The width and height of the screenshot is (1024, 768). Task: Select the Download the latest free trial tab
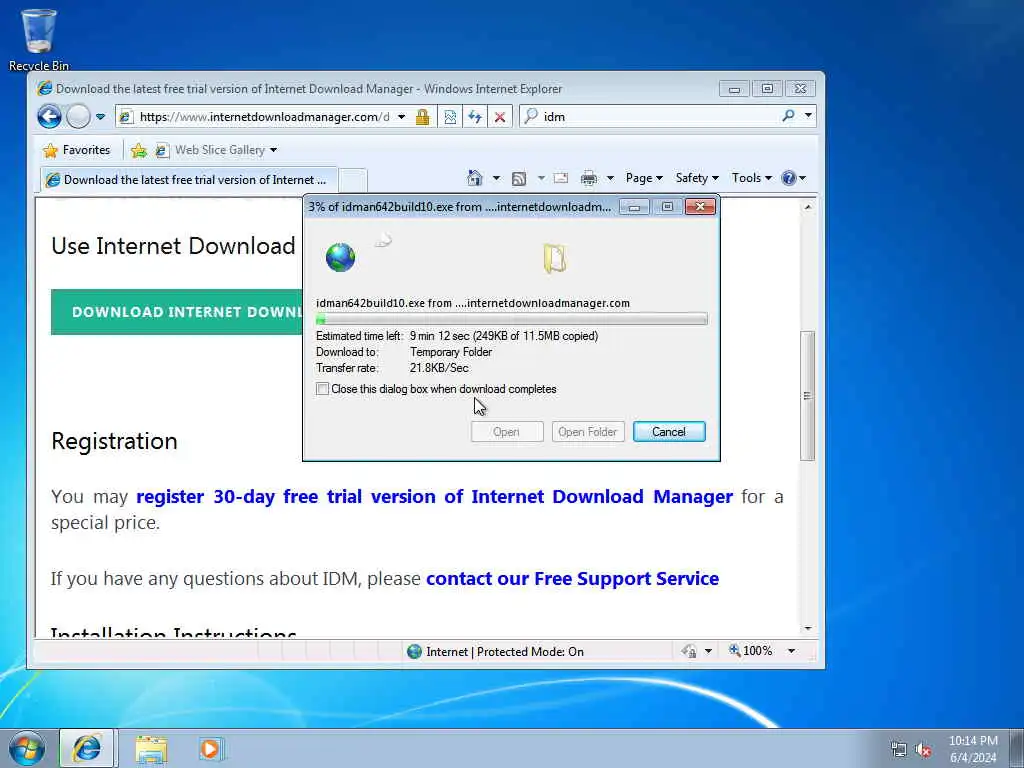click(189, 180)
